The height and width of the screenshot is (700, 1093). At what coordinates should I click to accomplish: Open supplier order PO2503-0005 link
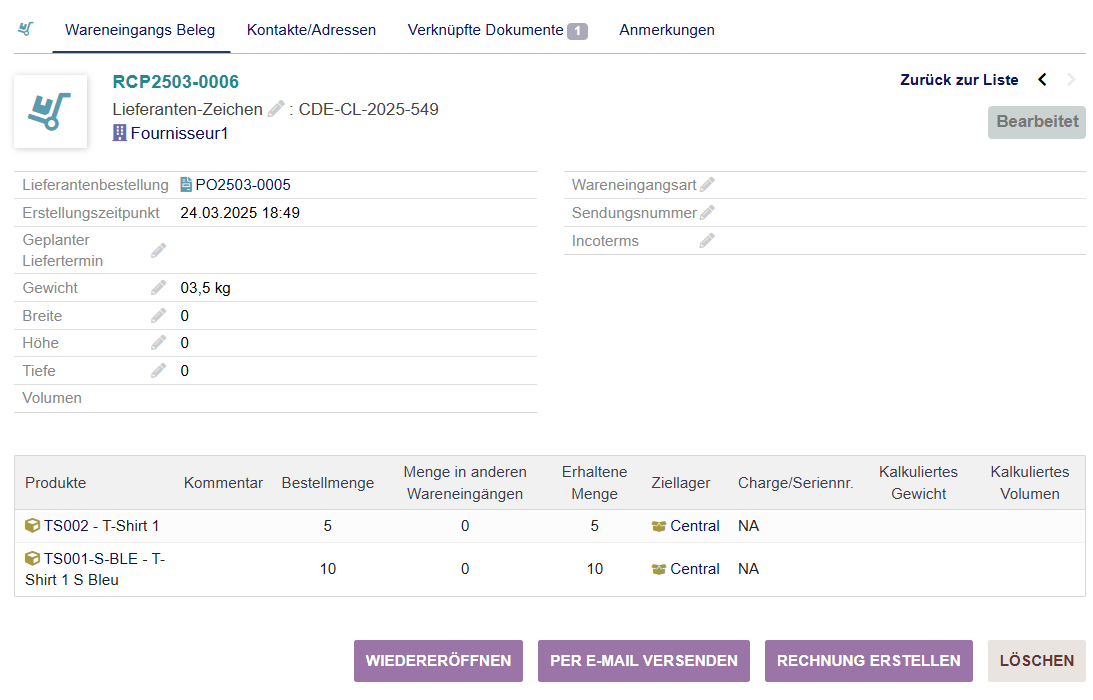coord(242,185)
